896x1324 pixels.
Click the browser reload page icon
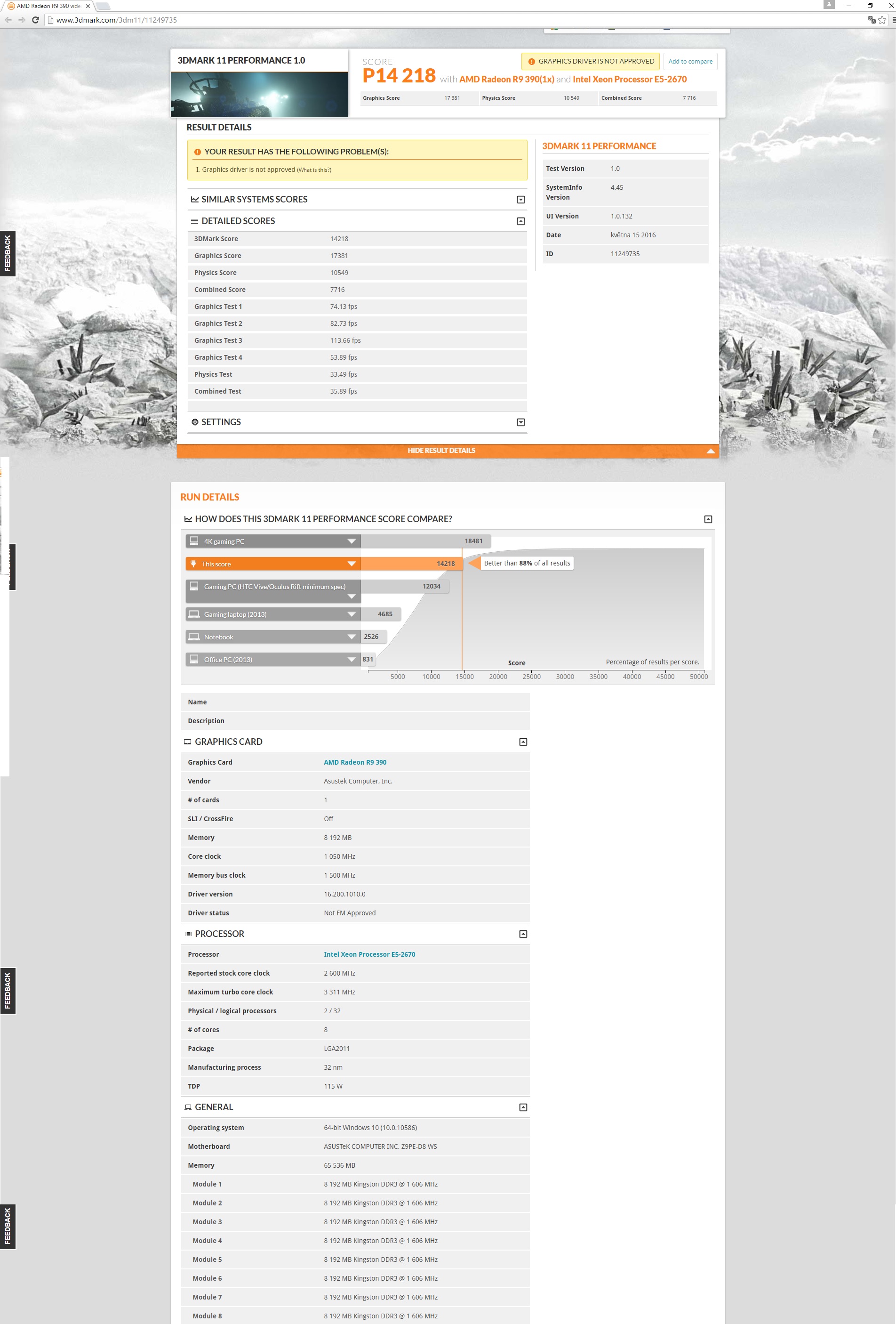coord(35,20)
